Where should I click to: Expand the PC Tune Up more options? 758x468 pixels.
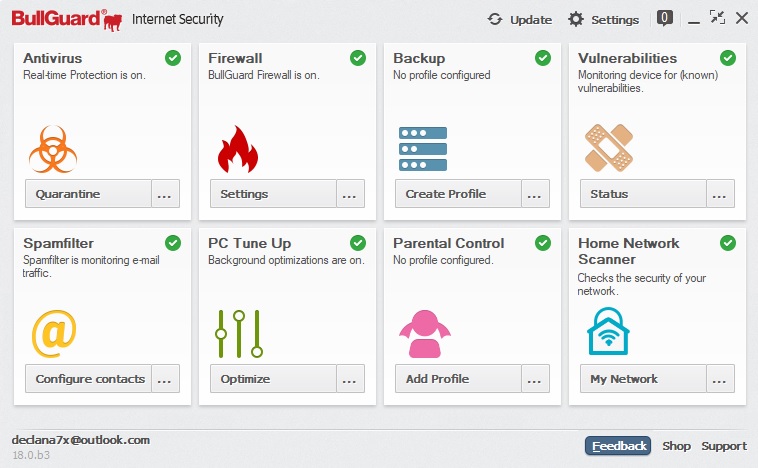(350, 379)
